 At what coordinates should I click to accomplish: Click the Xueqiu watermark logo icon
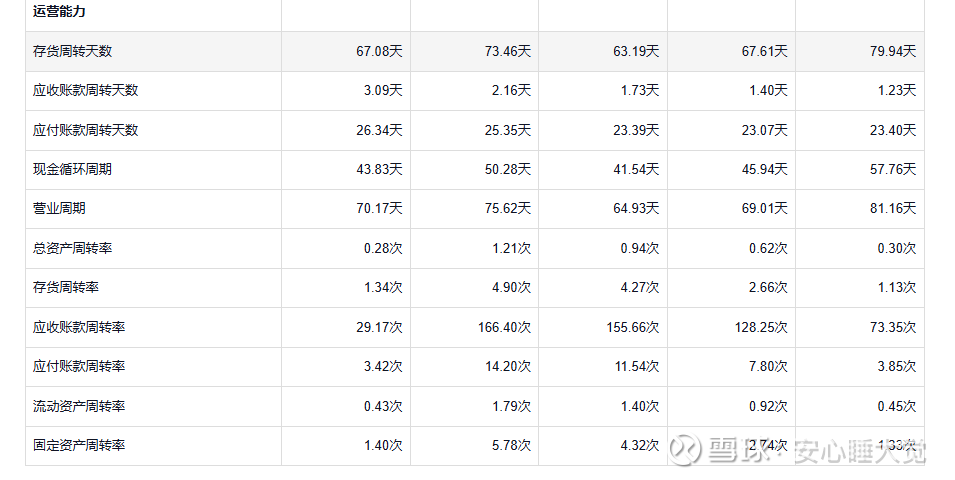point(686,450)
